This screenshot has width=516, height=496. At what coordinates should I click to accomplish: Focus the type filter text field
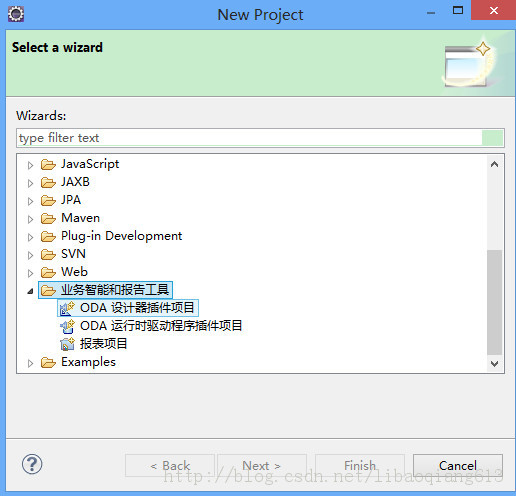coord(260,138)
